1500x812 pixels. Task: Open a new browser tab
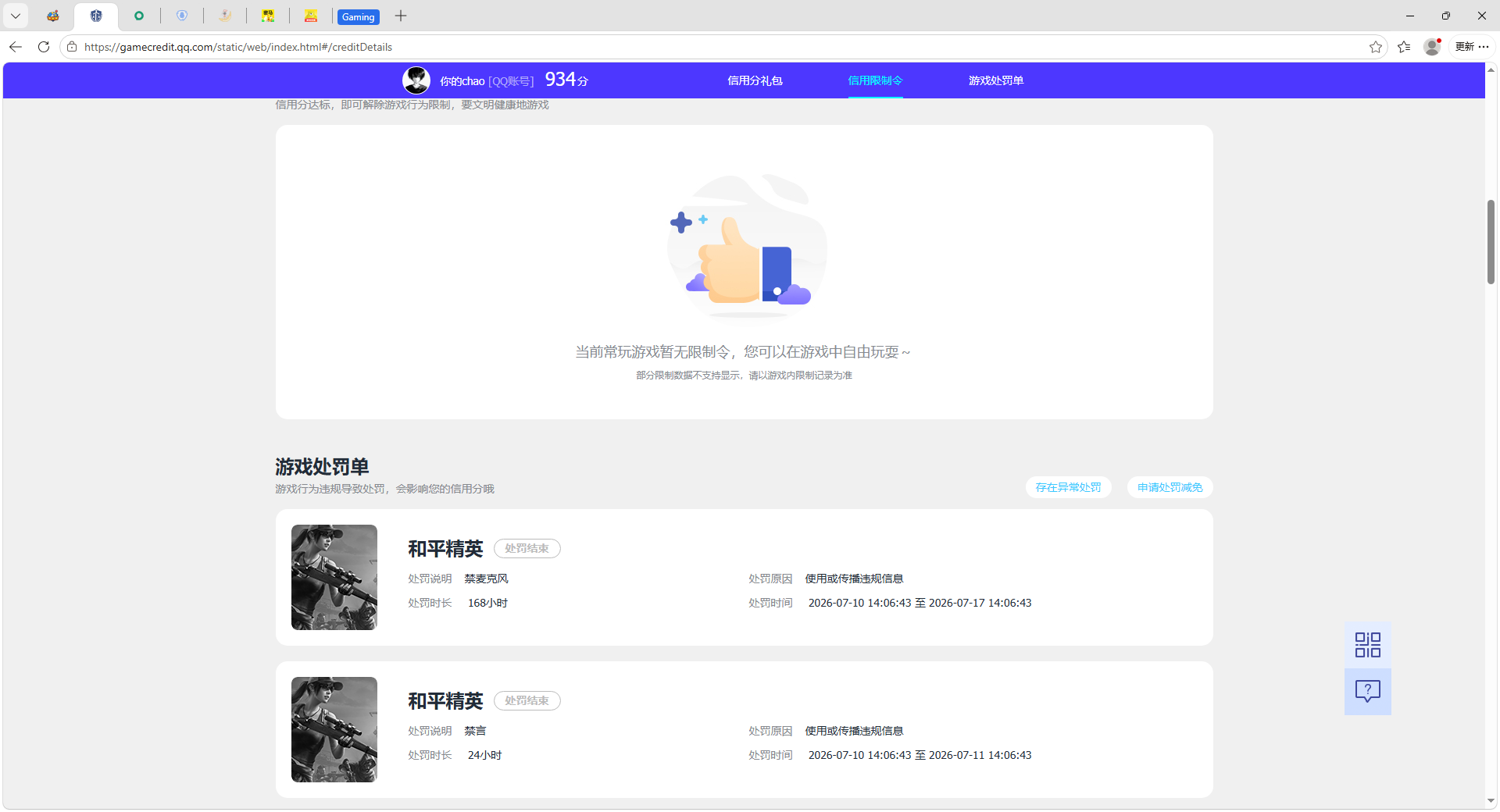pyautogui.click(x=401, y=16)
